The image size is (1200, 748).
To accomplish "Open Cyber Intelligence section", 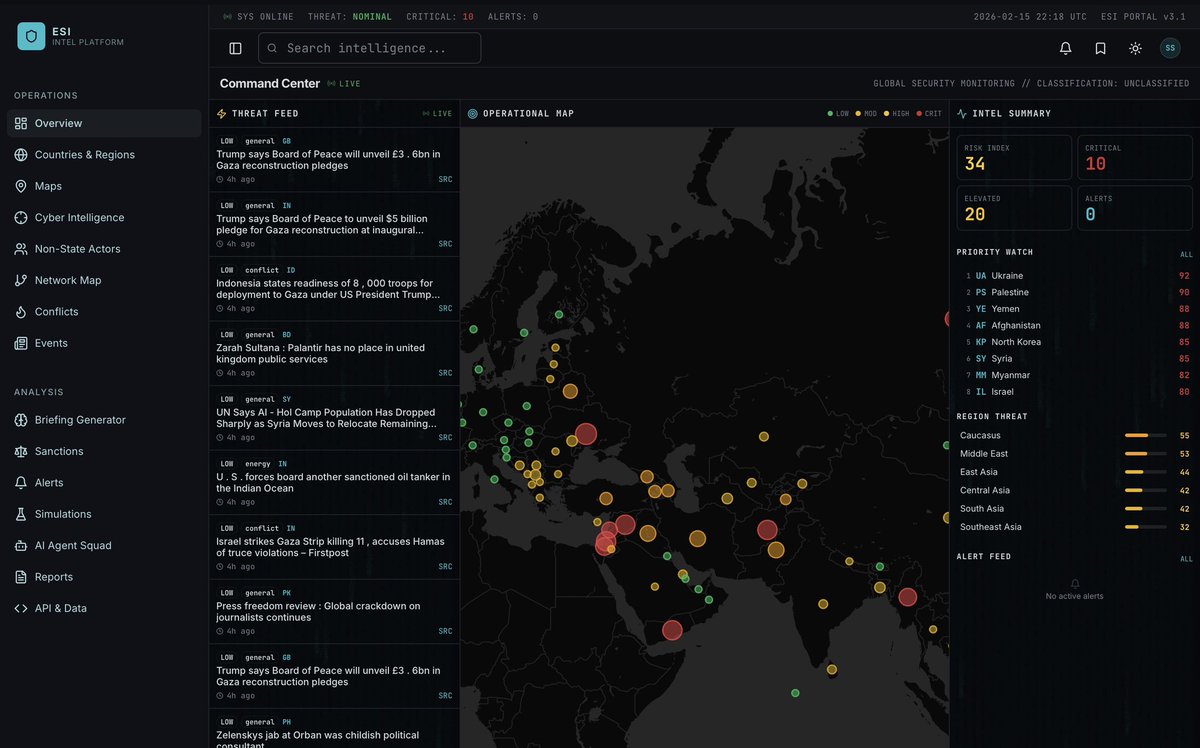I will (x=104, y=217).
